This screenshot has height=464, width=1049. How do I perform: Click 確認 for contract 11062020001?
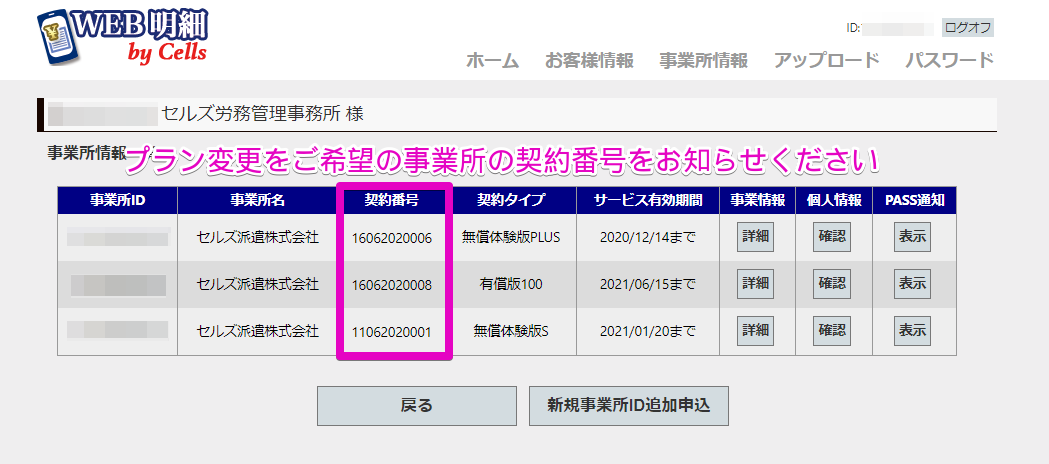click(832, 330)
